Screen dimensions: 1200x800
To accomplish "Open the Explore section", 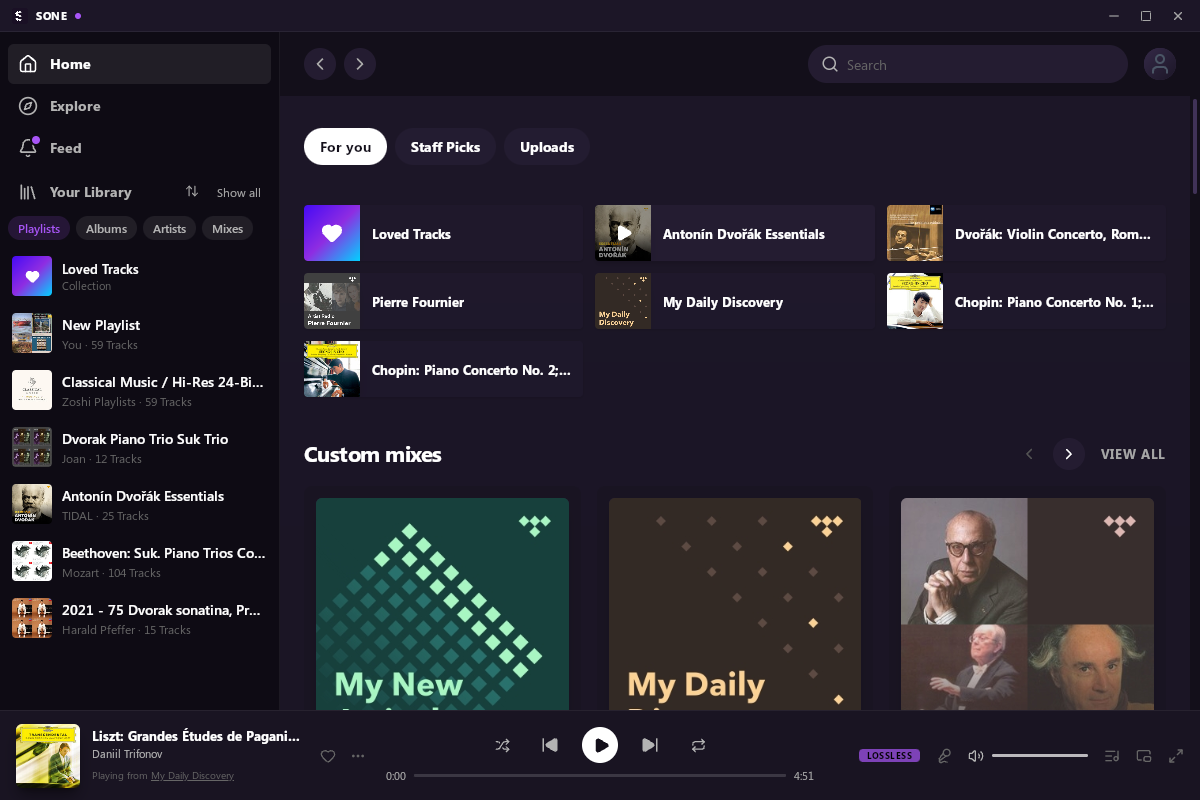I will (x=139, y=106).
